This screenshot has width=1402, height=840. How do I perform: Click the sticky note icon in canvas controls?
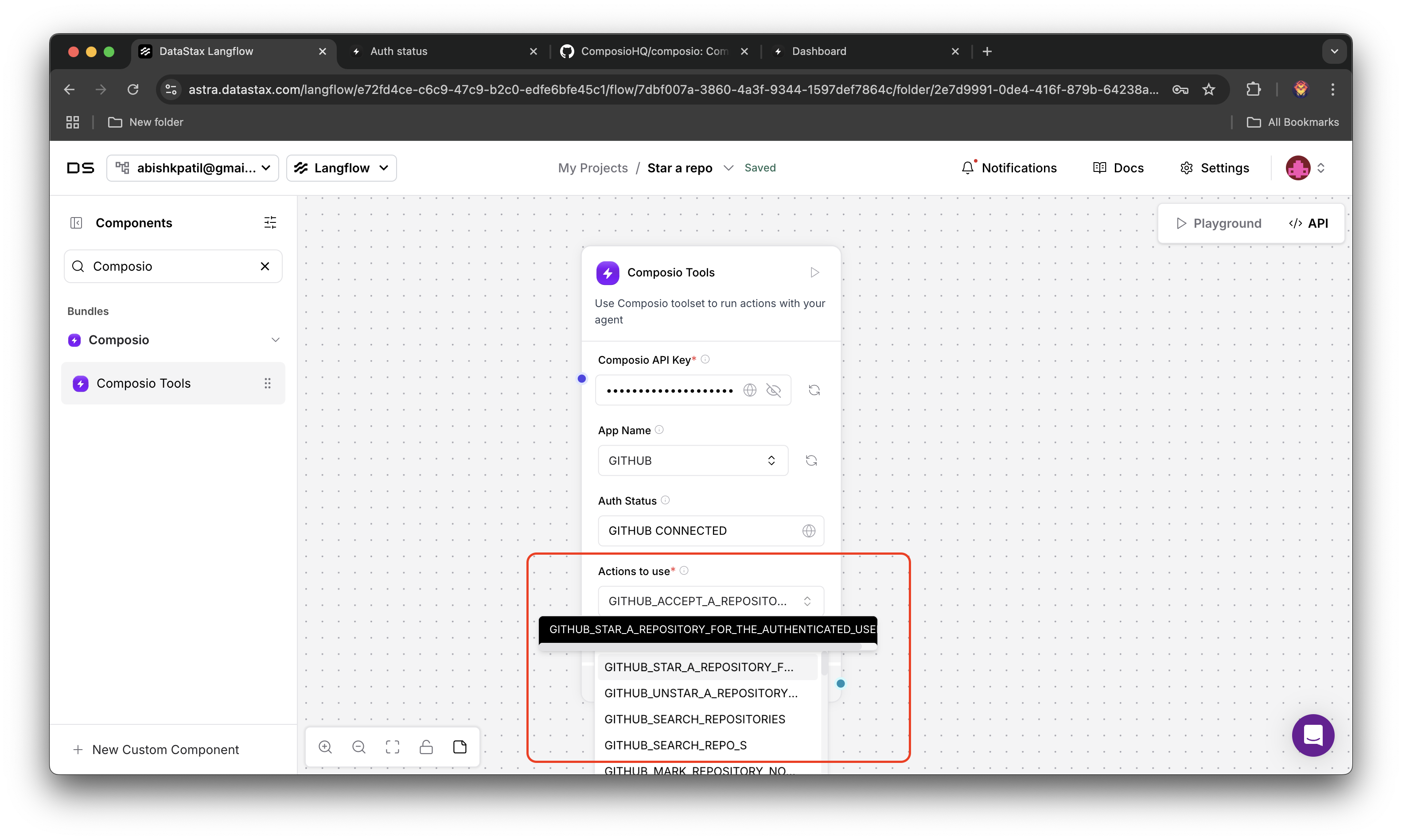[460, 747]
